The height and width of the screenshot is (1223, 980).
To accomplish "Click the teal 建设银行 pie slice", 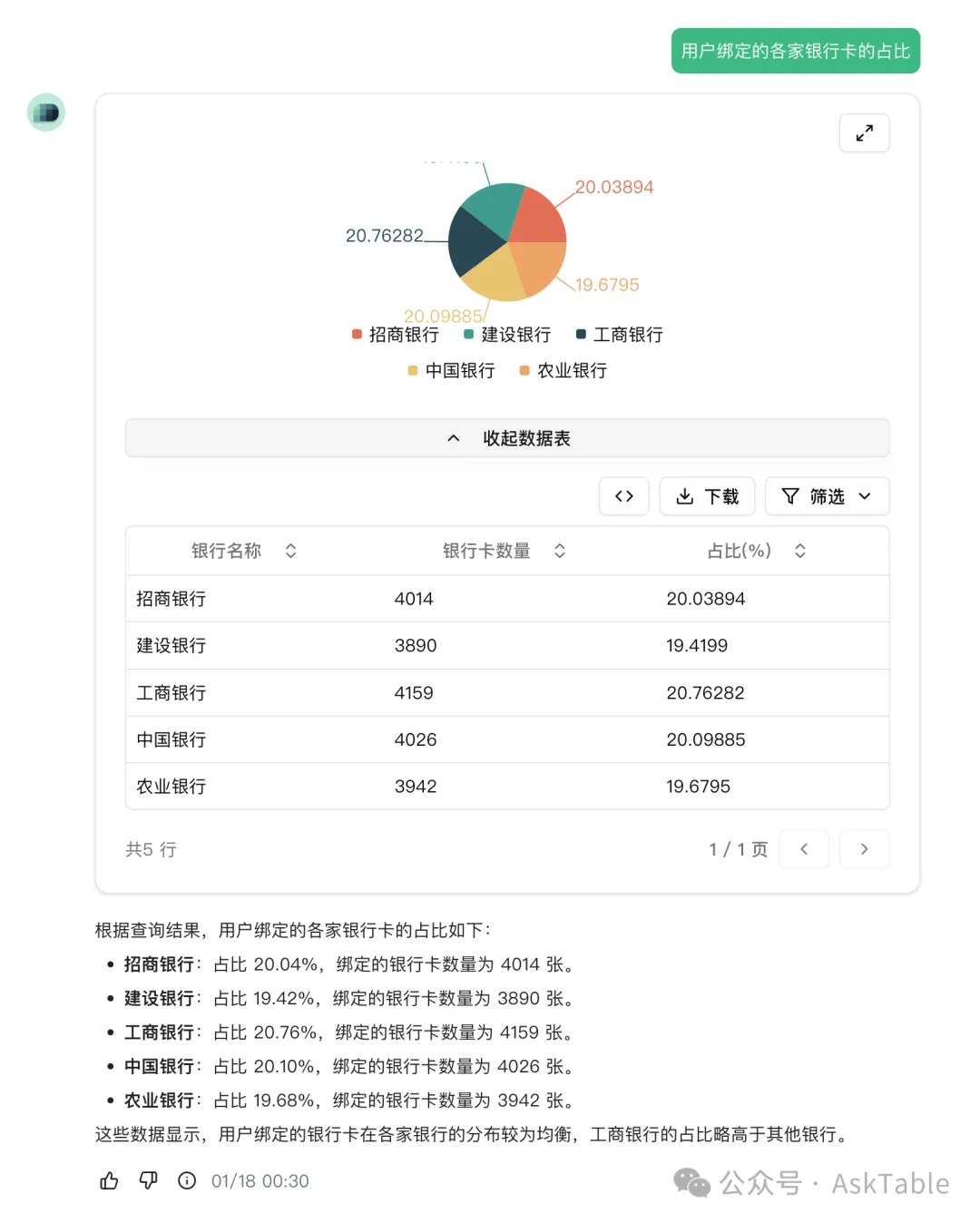I will pos(495,208).
